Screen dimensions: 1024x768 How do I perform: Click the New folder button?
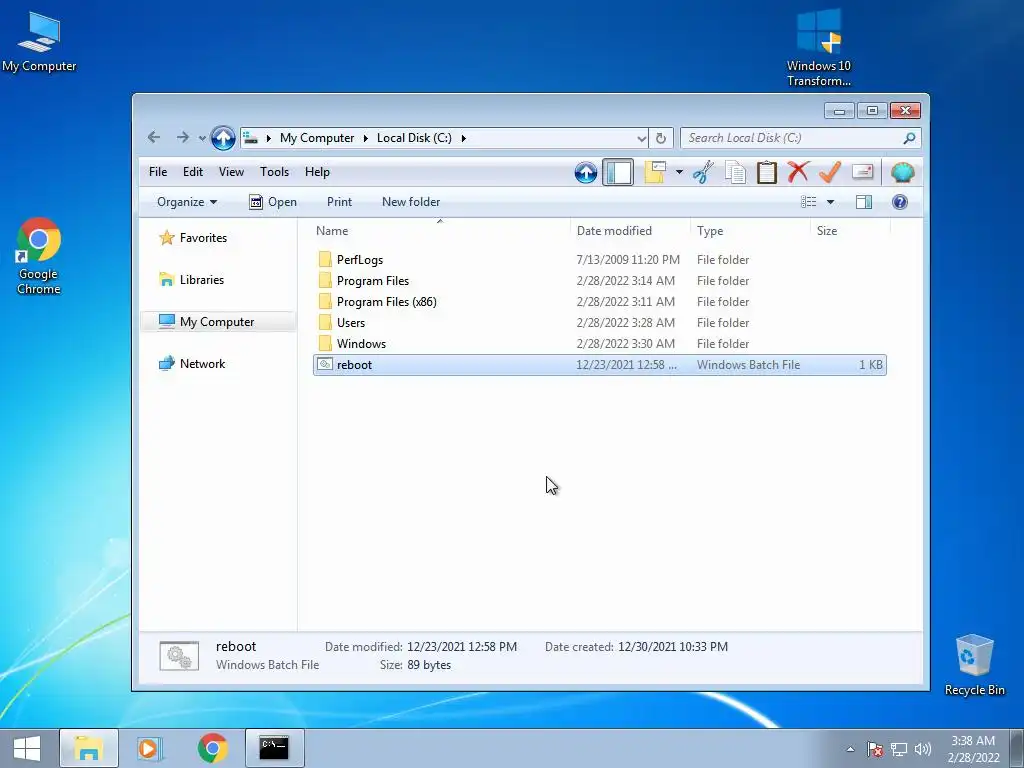pyautogui.click(x=411, y=202)
